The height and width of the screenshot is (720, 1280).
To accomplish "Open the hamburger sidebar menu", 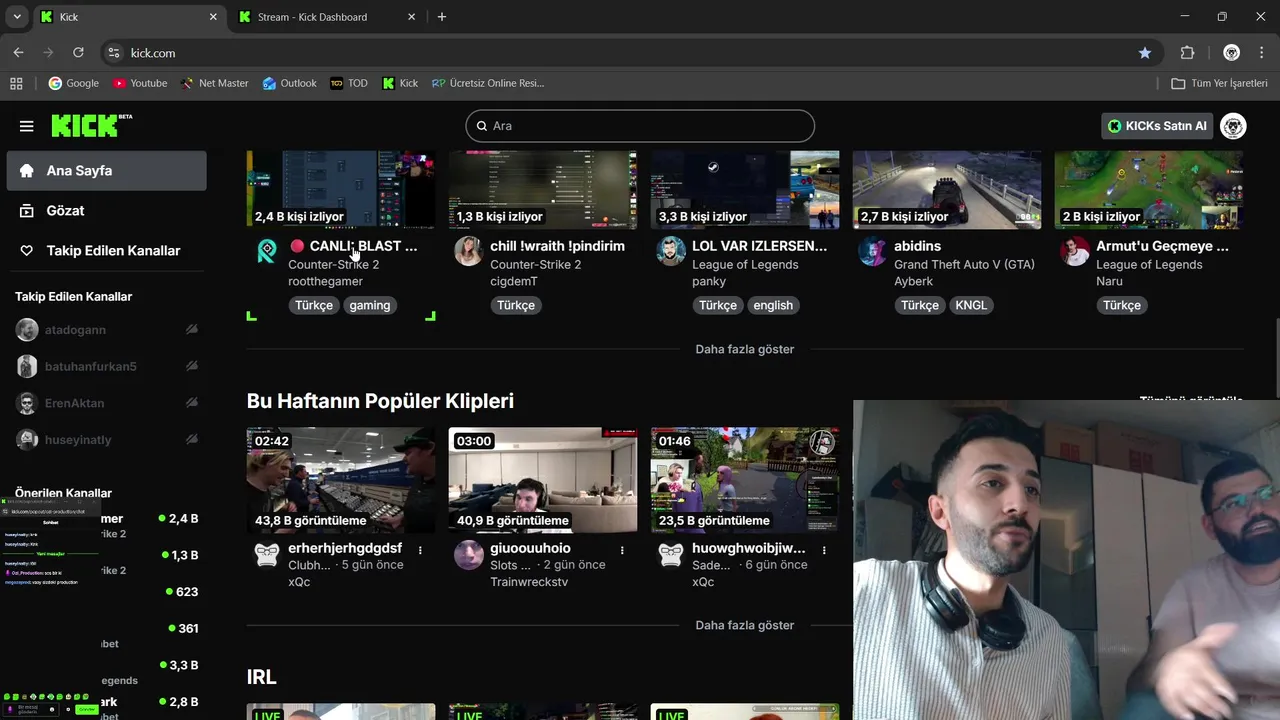I will coord(26,126).
